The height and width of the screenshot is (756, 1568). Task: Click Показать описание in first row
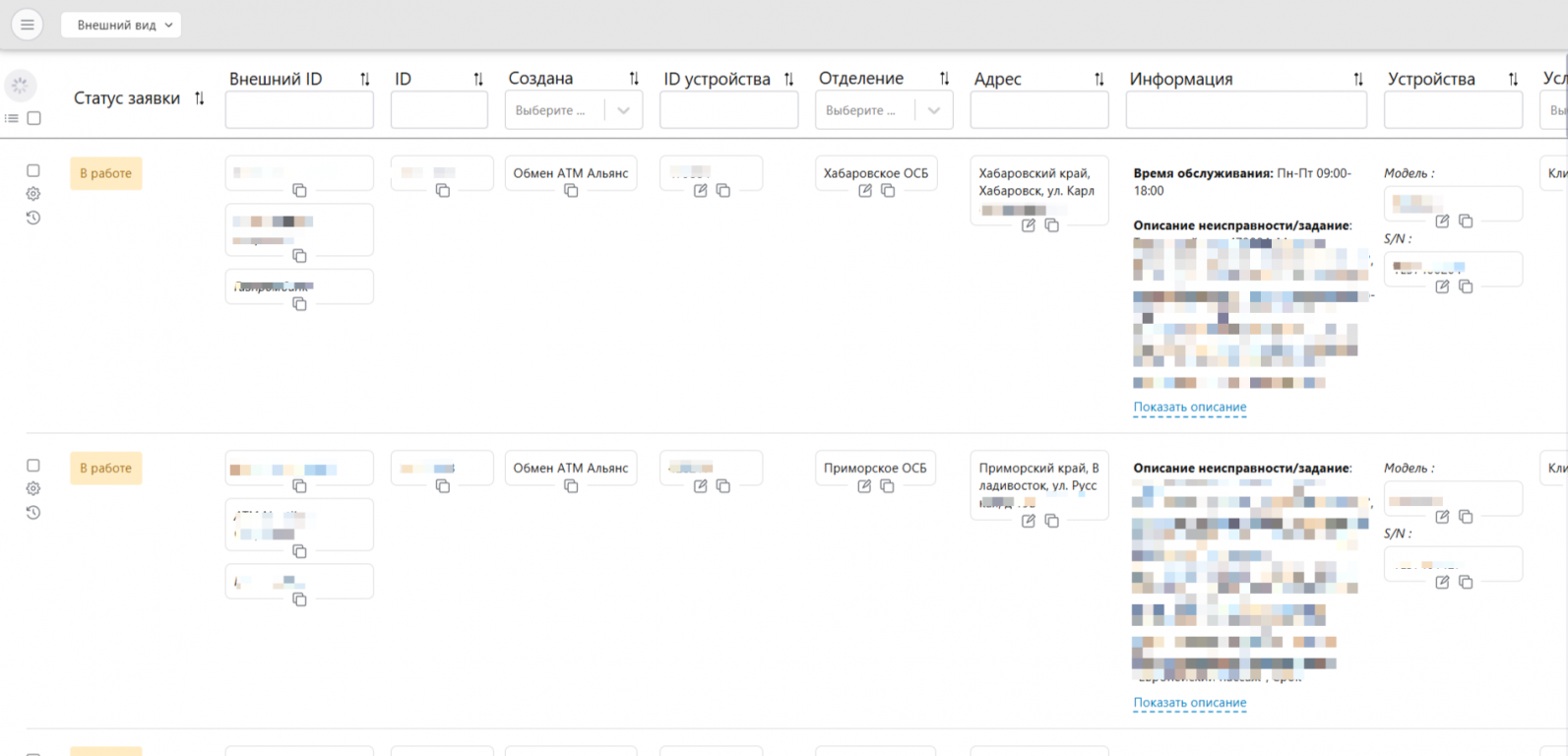click(x=1189, y=407)
